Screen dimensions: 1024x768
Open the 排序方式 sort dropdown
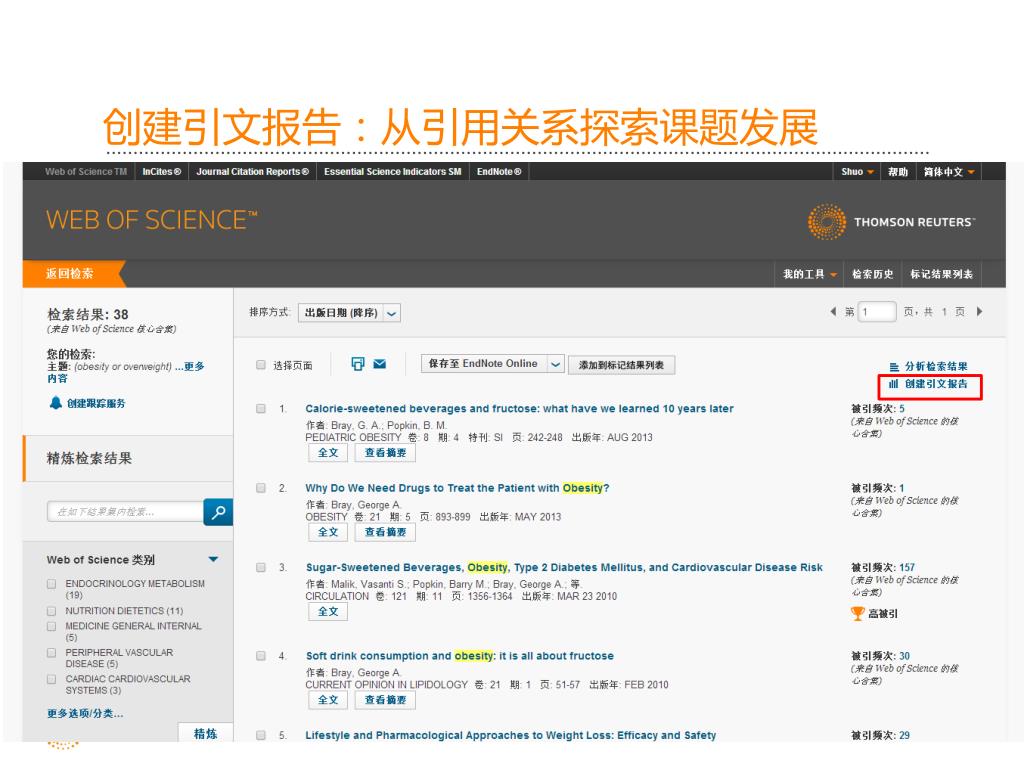349,313
